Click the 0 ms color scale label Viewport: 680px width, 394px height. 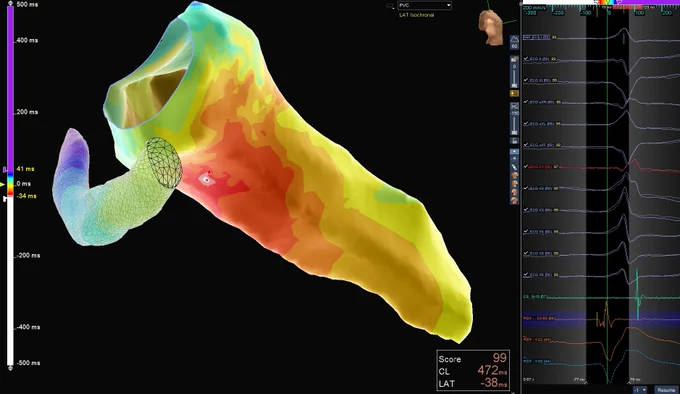(23, 184)
